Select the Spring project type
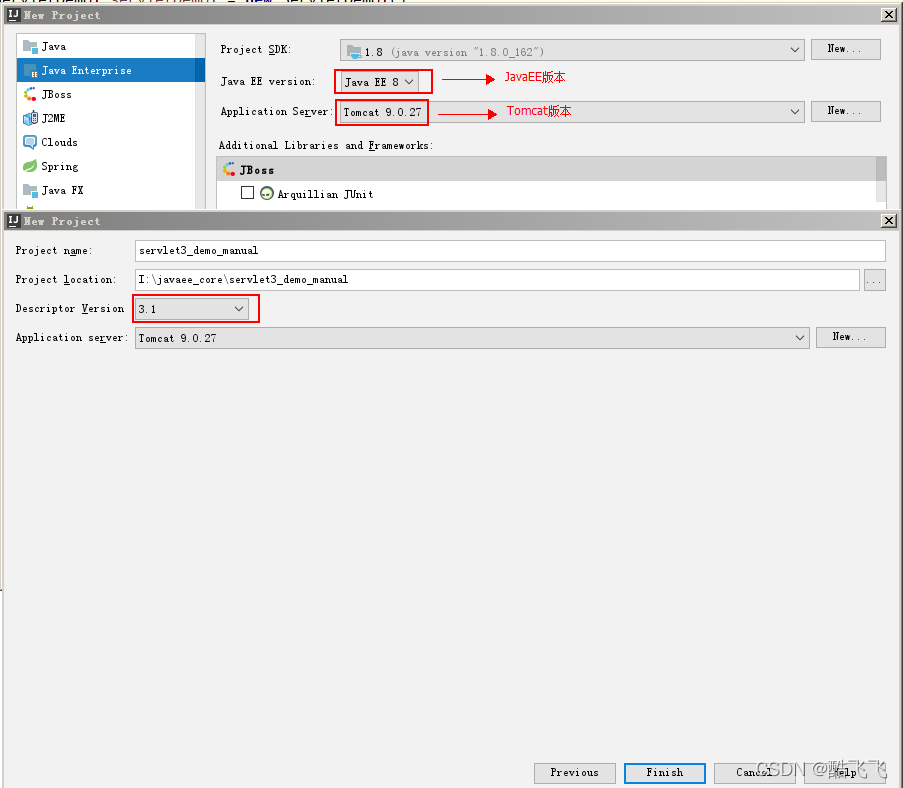 tap(107, 166)
